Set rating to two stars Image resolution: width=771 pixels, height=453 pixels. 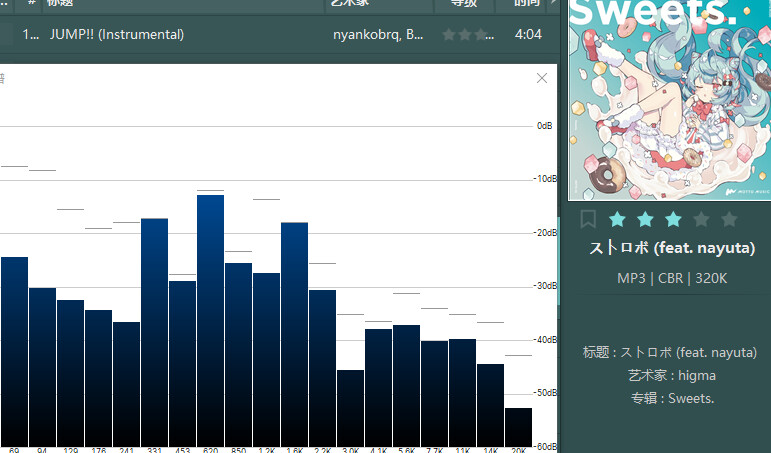[x=645, y=219]
